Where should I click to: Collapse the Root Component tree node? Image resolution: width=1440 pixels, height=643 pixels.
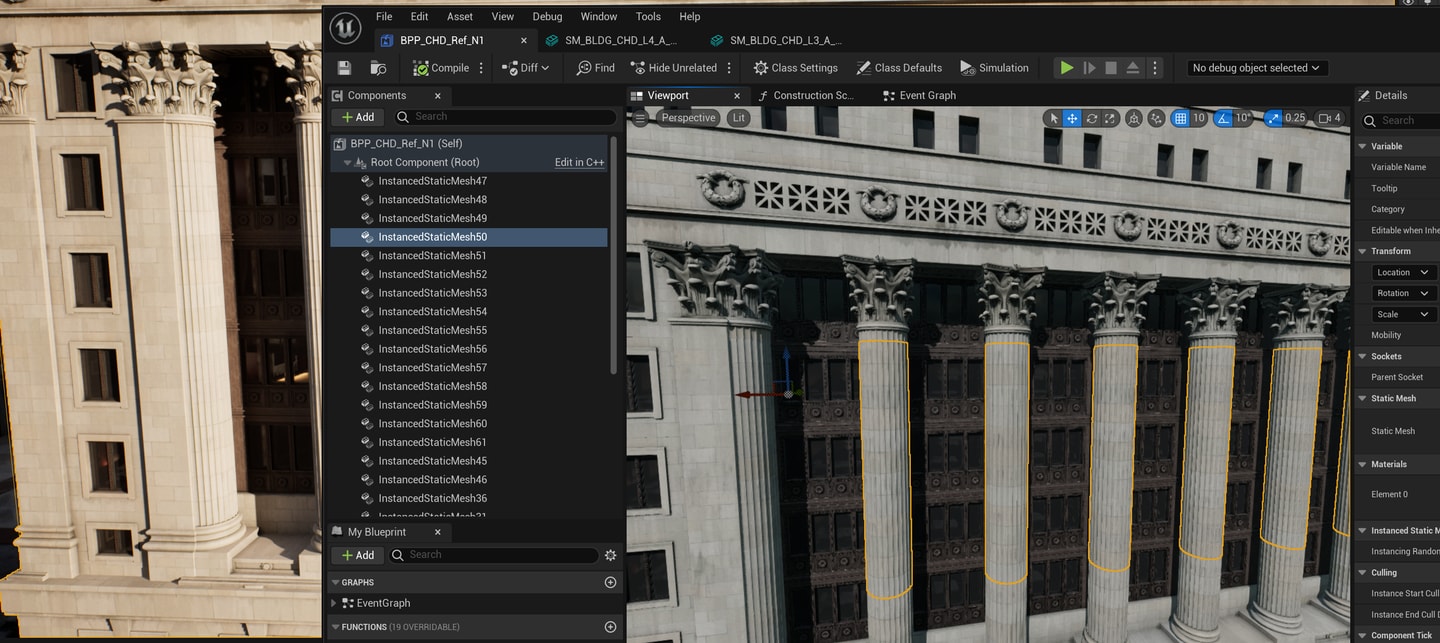(348, 162)
